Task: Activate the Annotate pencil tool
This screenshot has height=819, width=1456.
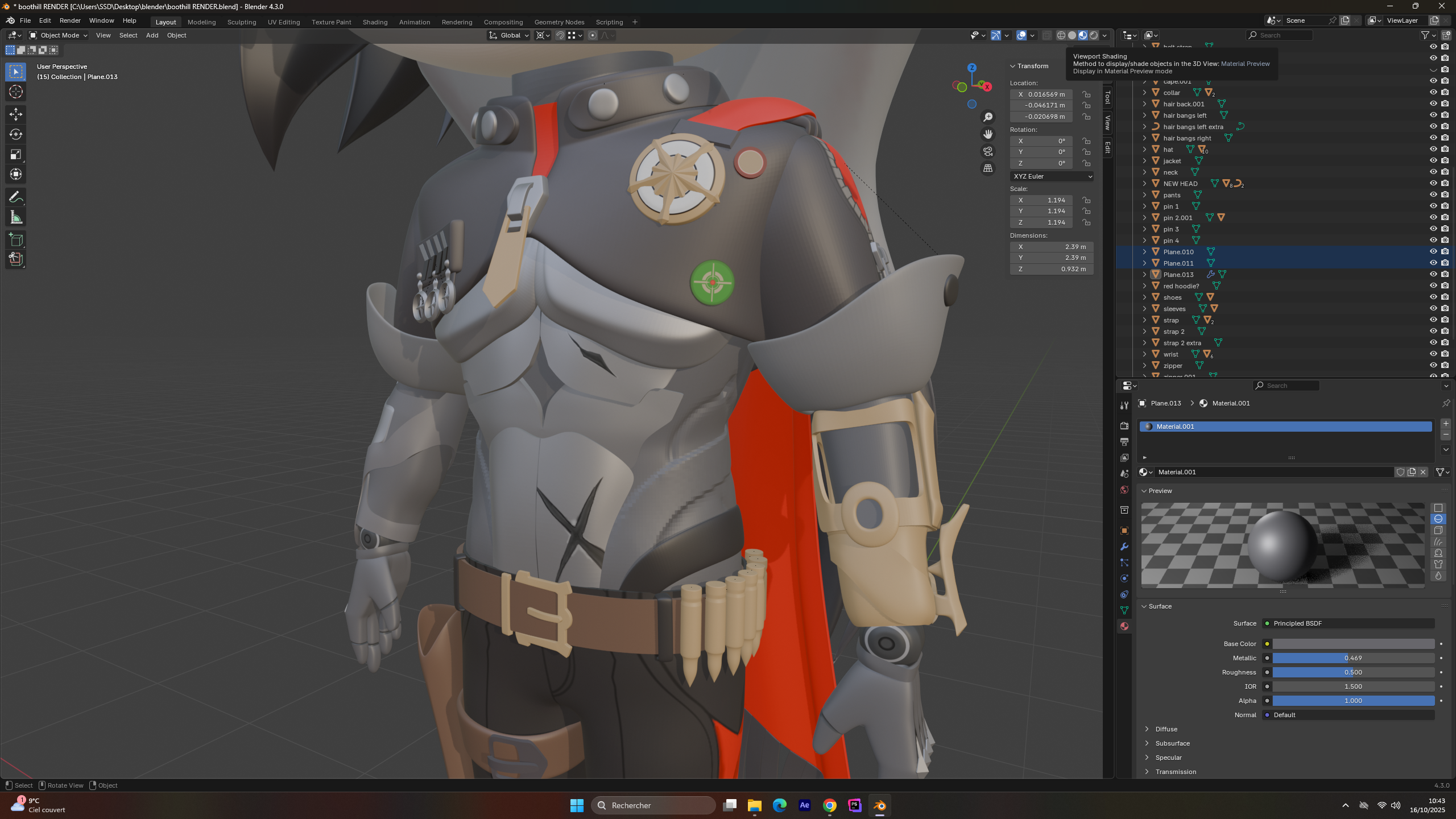Action: coord(16,197)
